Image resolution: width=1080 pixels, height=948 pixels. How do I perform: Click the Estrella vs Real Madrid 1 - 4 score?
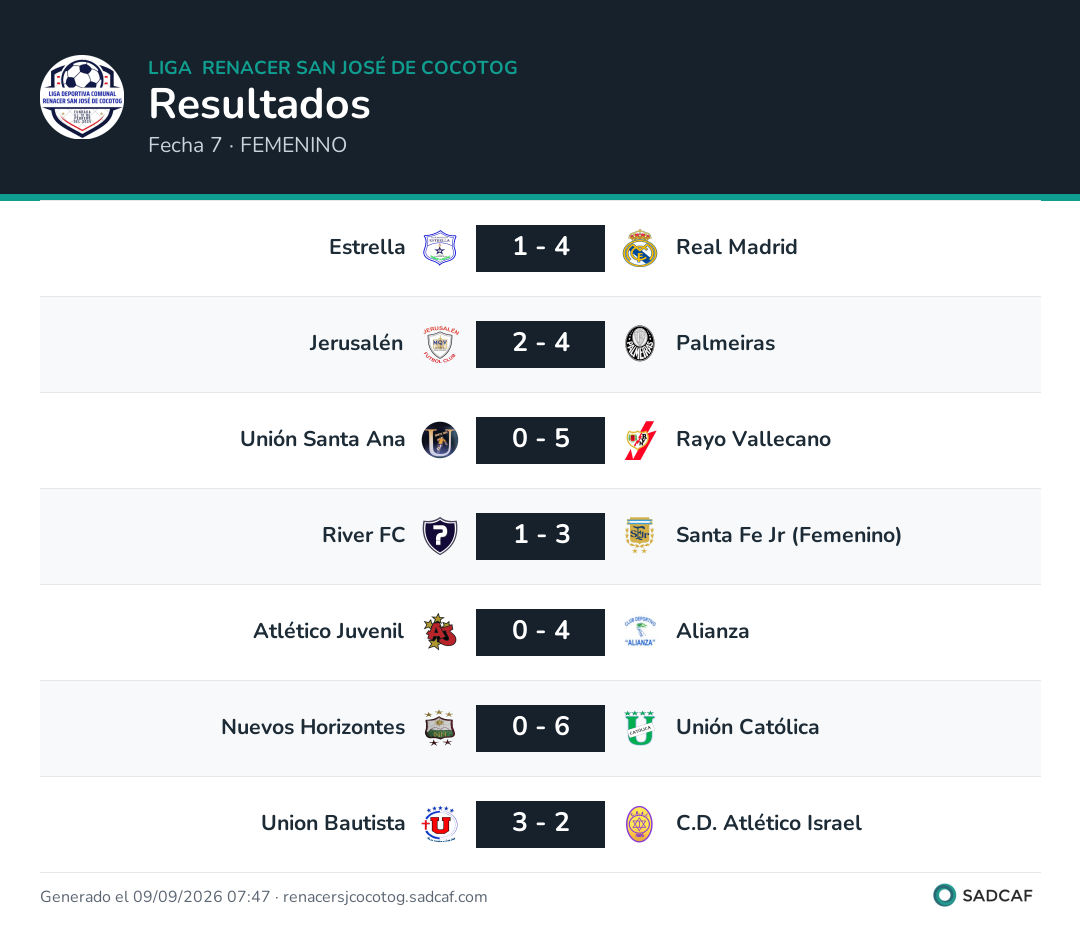click(x=541, y=248)
